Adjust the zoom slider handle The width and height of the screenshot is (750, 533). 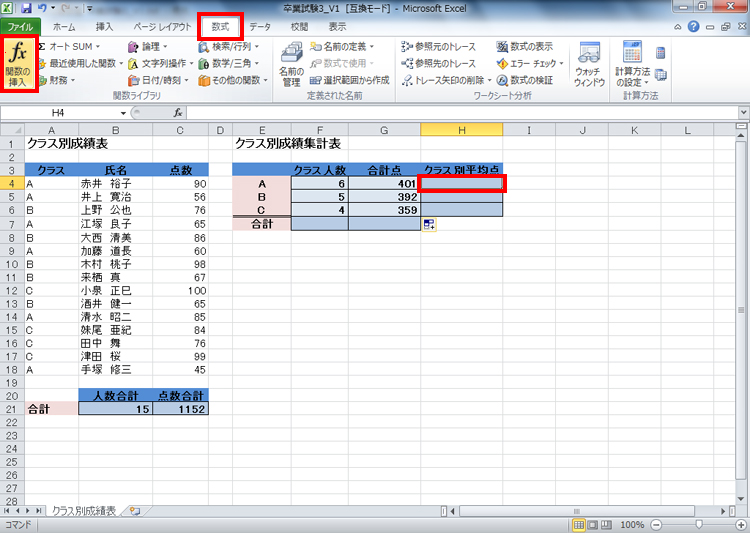point(699,525)
